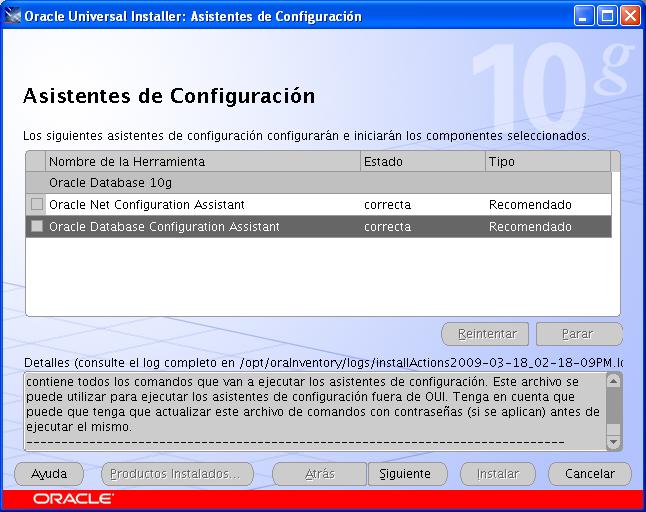Viewport: 646px width, 512px height.
Task: Click the Reintentar button
Action: pyautogui.click(x=485, y=334)
